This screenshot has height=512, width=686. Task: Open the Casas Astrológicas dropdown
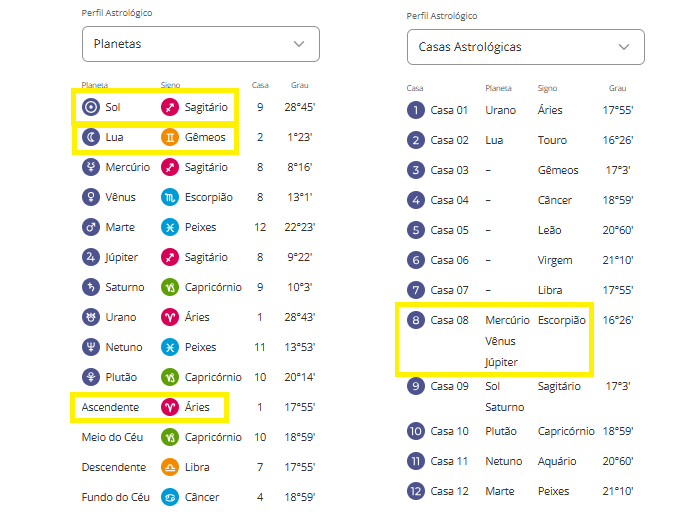coord(525,47)
